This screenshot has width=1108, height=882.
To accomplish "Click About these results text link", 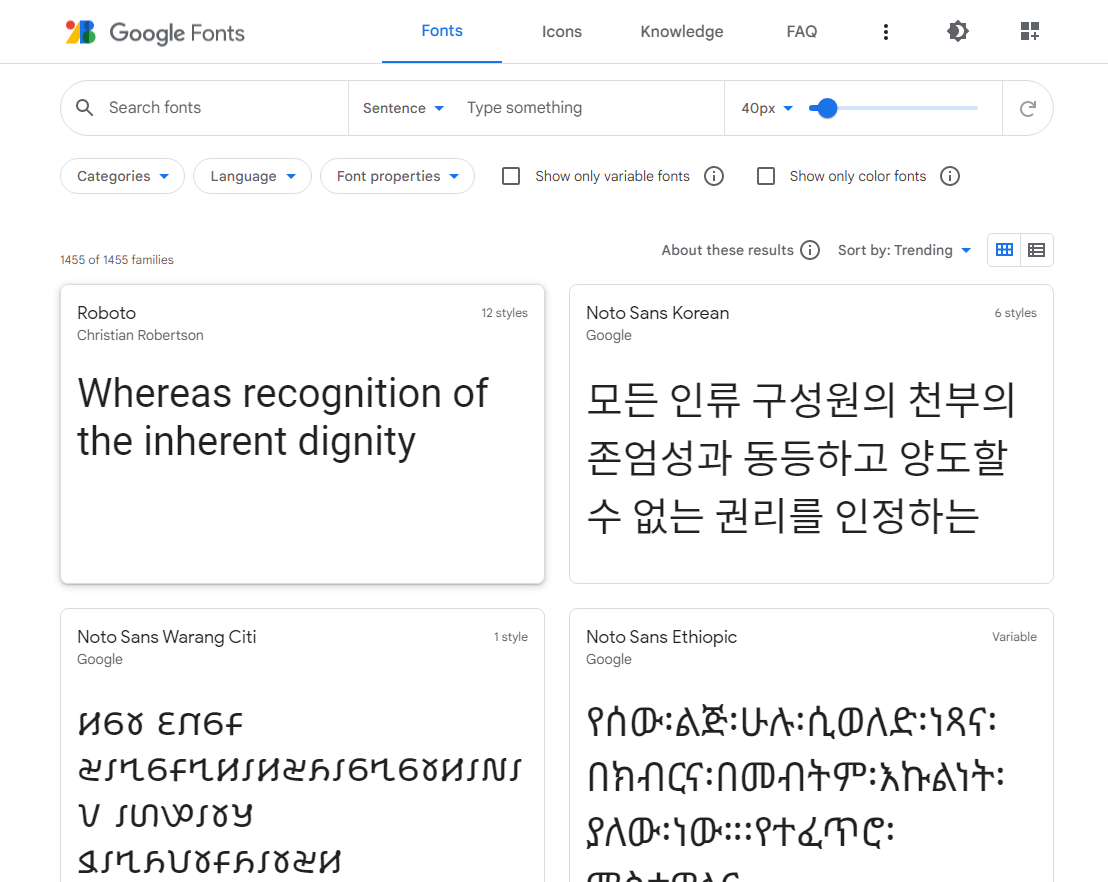I will point(727,250).
